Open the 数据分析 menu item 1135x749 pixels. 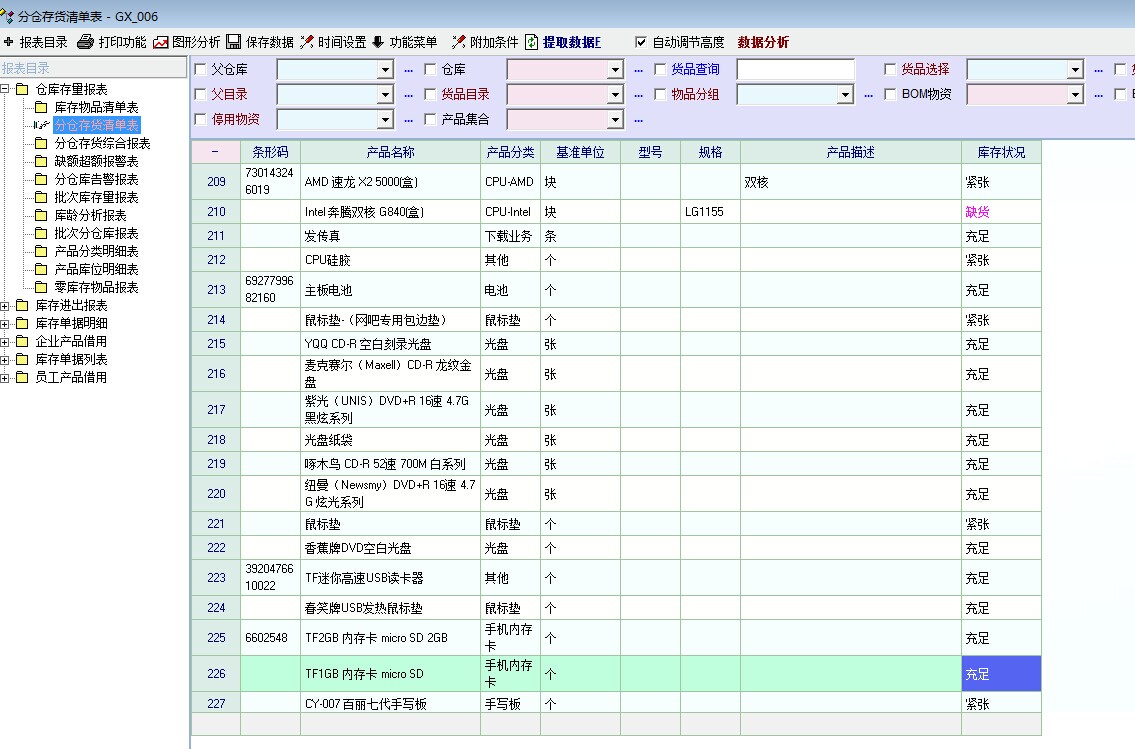click(x=763, y=42)
